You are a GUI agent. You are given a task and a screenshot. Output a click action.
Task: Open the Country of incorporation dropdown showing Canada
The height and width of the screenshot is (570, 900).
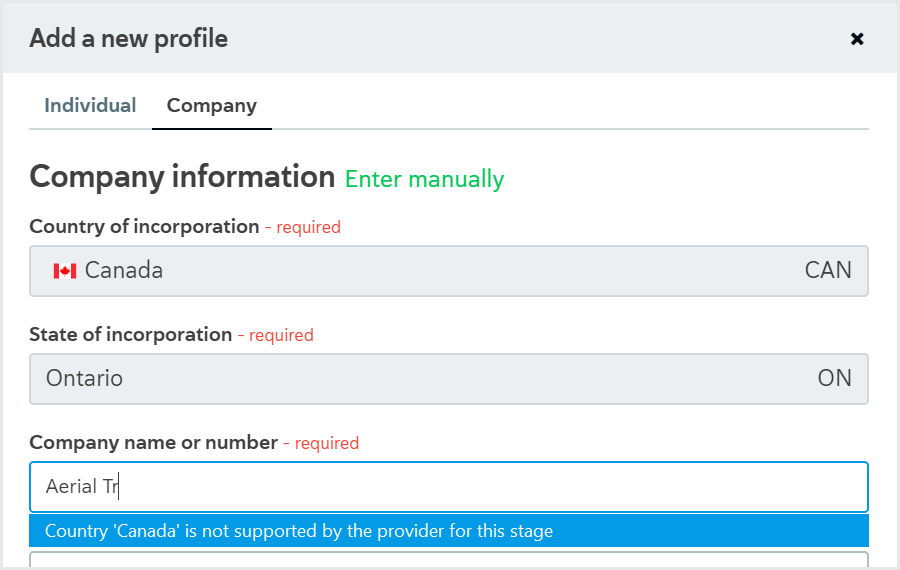[449, 271]
